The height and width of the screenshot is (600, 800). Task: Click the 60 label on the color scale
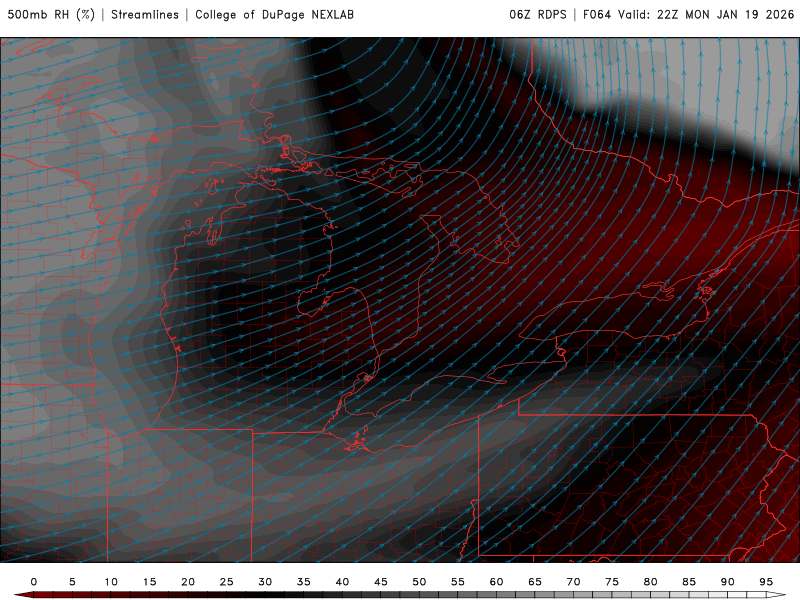coord(496,582)
